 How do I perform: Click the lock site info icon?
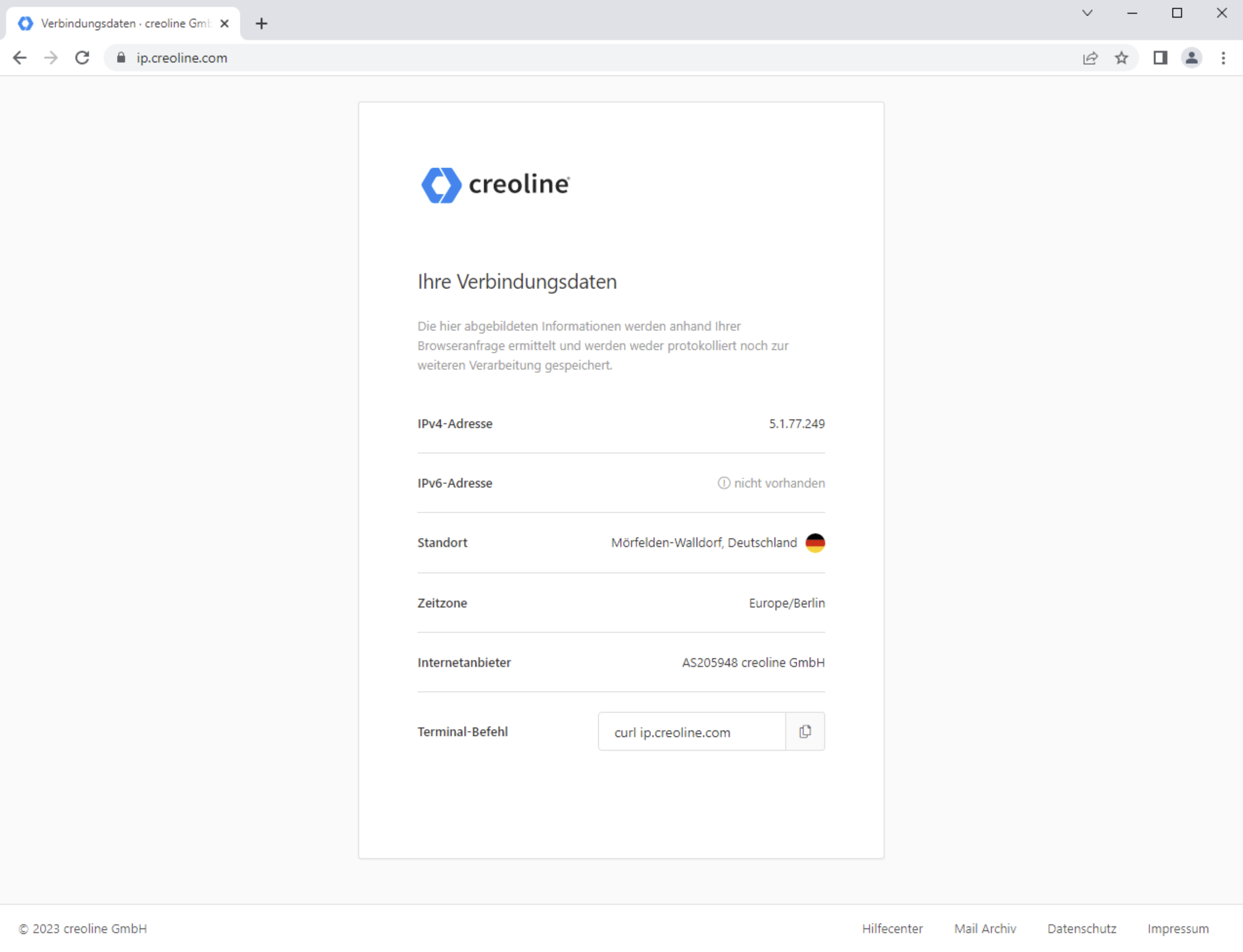121,58
